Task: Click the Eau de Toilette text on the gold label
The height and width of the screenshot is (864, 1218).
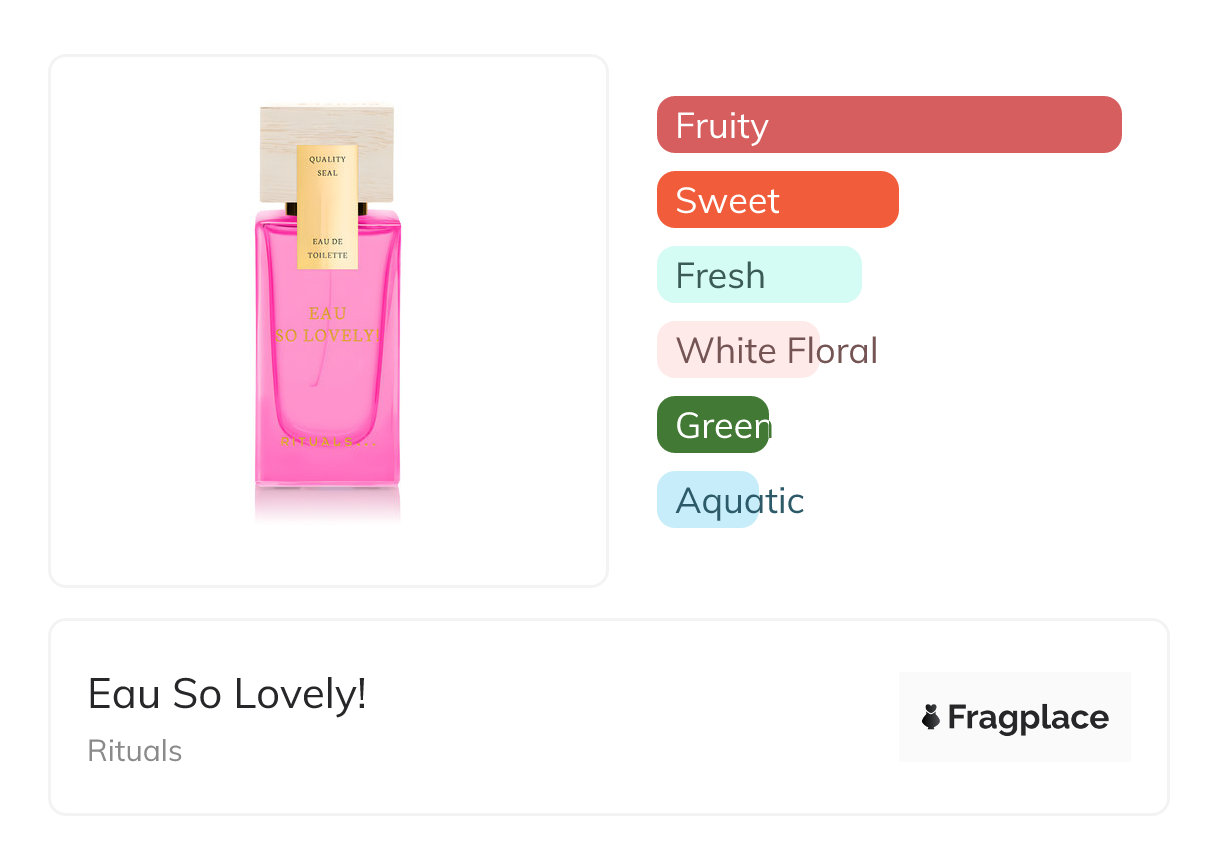Action: click(x=327, y=249)
